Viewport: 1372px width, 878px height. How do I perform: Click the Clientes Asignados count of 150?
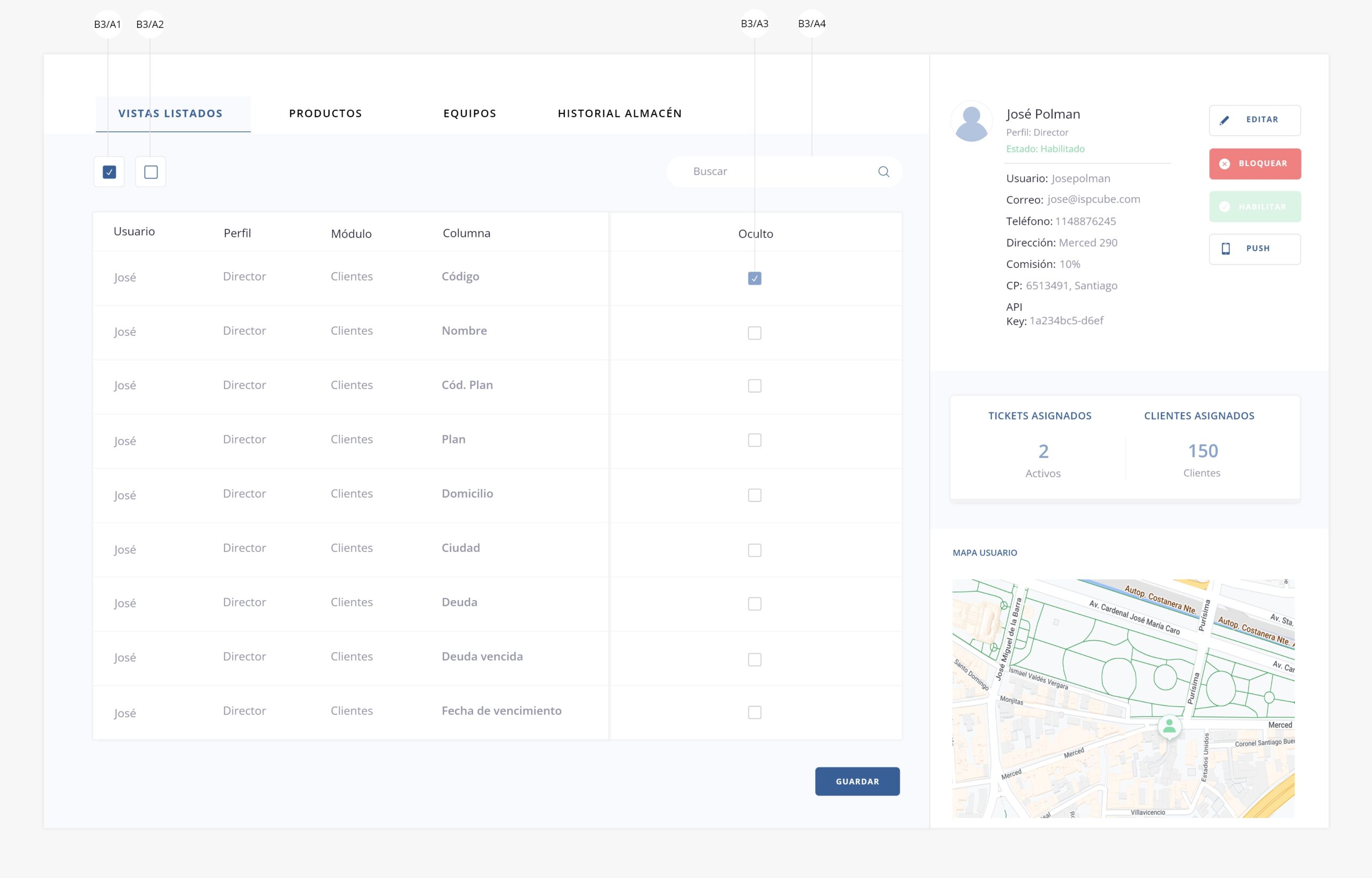1202,451
